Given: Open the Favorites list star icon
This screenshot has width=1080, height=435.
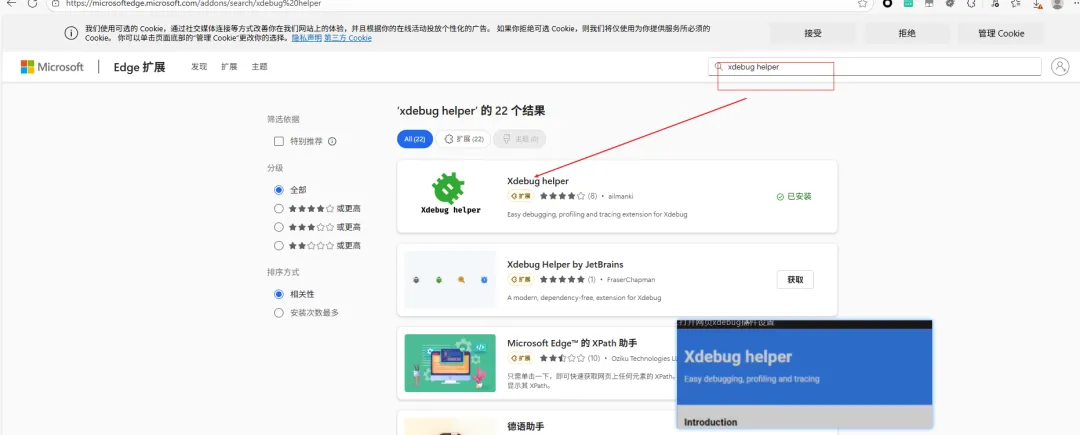Looking at the screenshot, I should (x=1015, y=3).
